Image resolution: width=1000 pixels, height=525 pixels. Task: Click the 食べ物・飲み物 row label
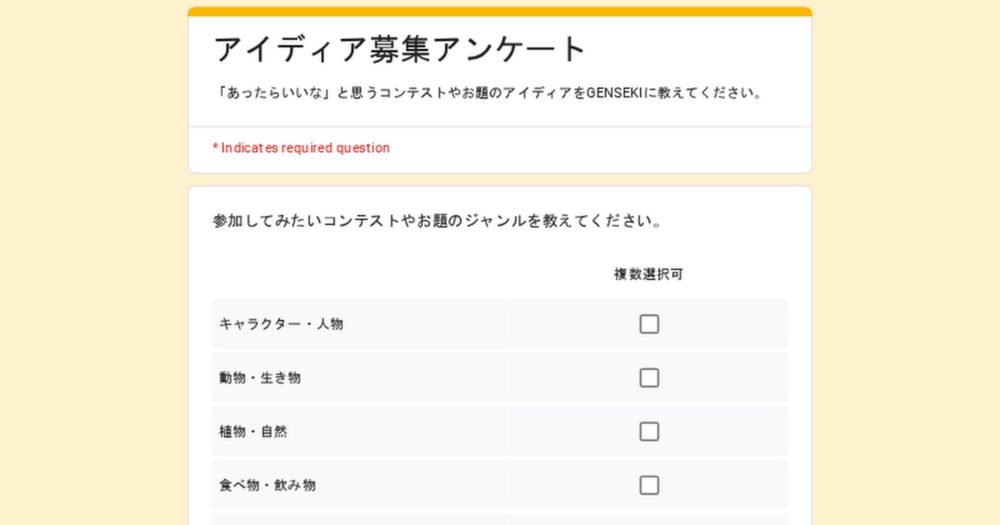267,485
